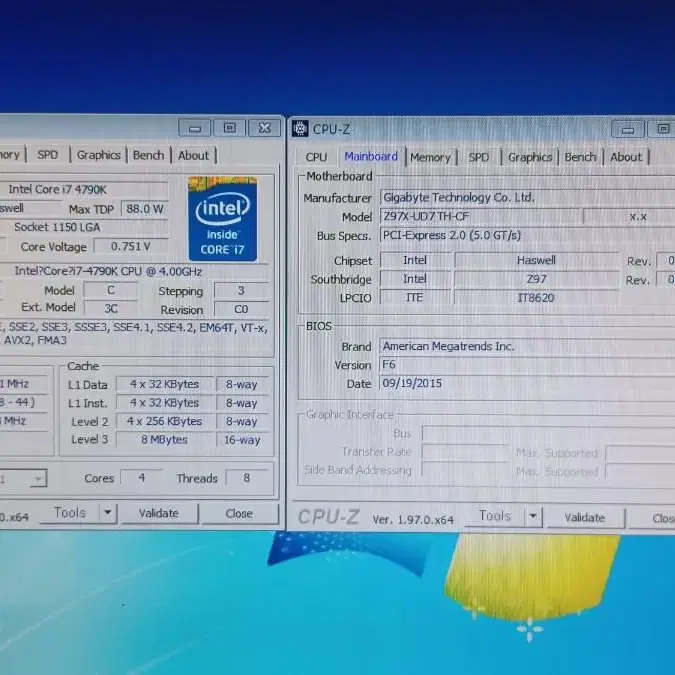Click Validate button in right CPU-Z window
Viewport: 675px width, 675px height.
pyautogui.click(x=585, y=517)
